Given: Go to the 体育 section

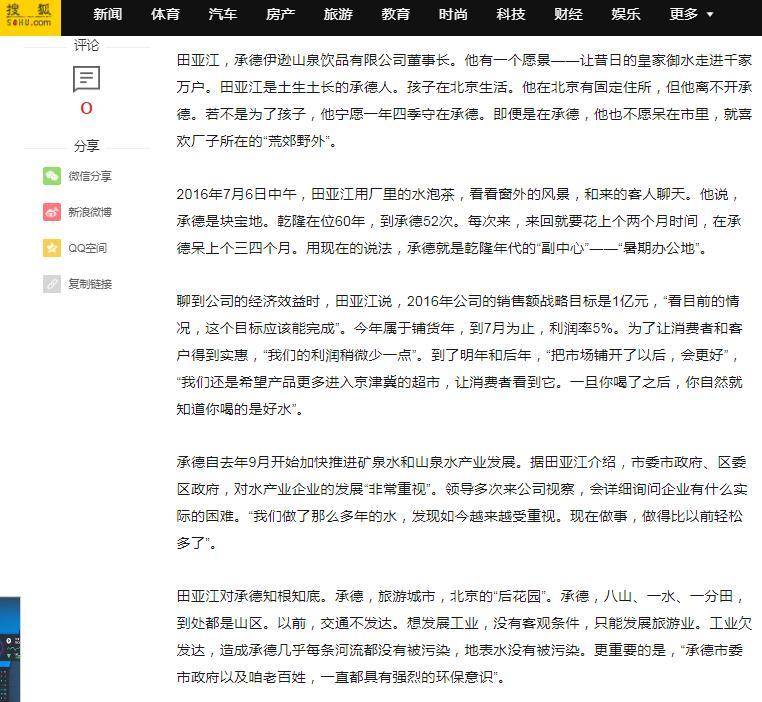Looking at the screenshot, I should (x=165, y=15).
